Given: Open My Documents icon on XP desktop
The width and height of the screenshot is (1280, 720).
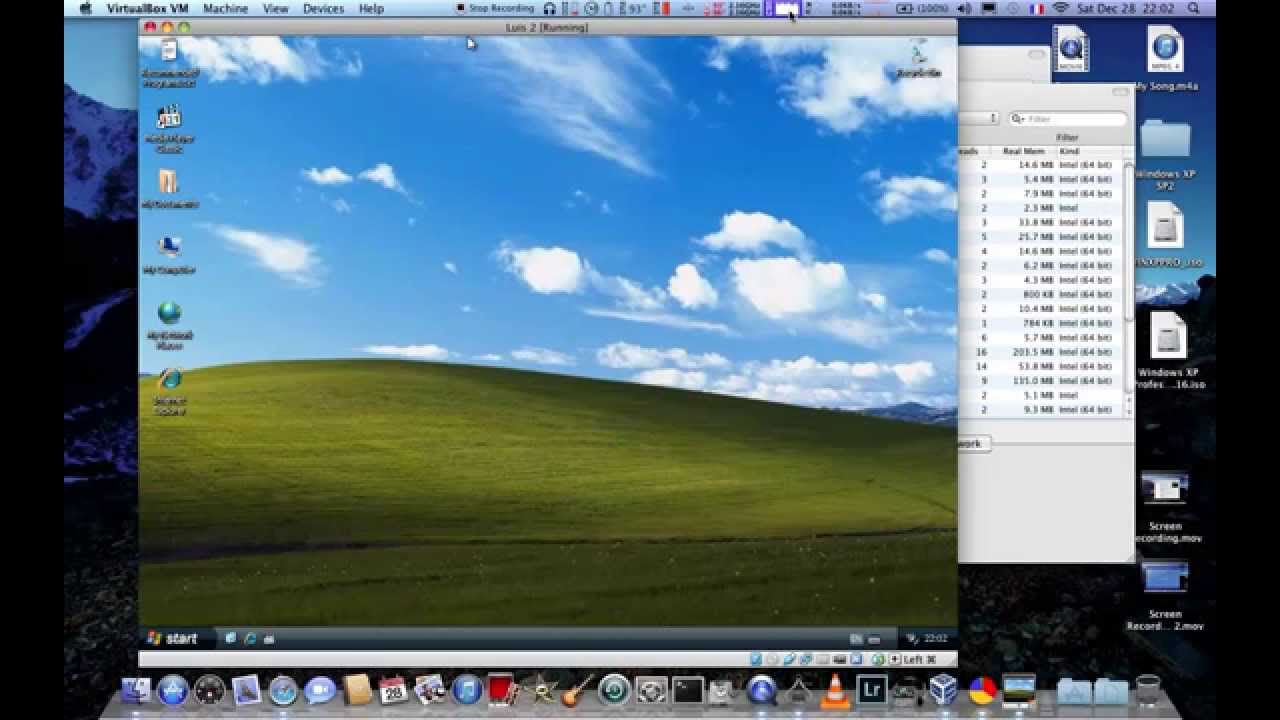Looking at the screenshot, I should [x=169, y=188].
